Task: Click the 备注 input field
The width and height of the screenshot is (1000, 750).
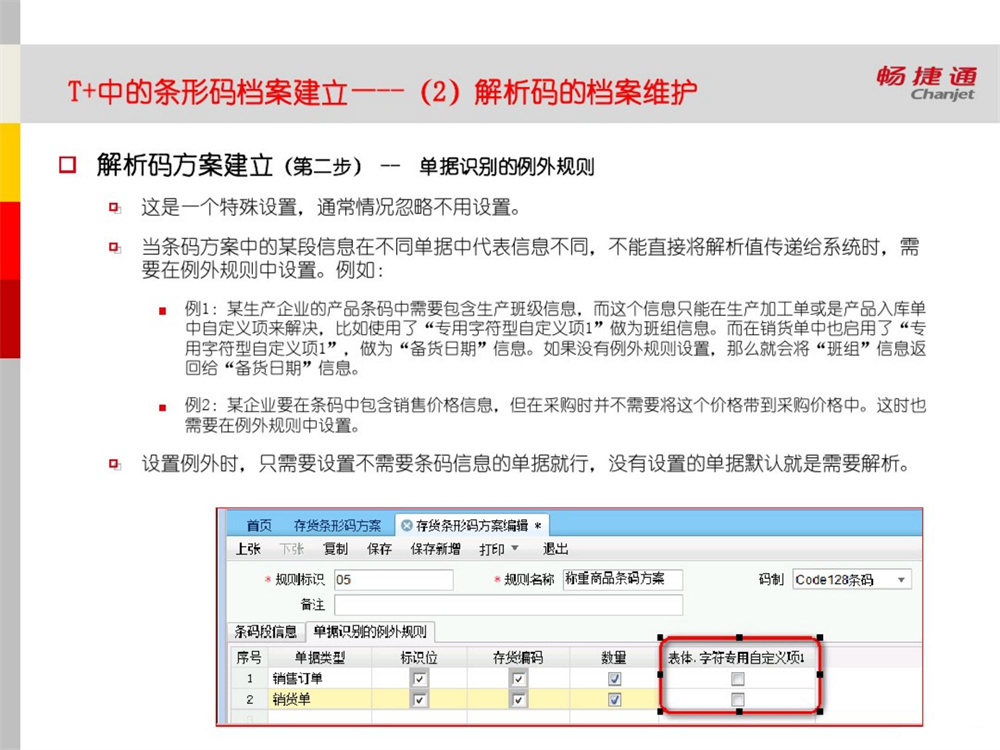Action: click(x=508, y=605)
